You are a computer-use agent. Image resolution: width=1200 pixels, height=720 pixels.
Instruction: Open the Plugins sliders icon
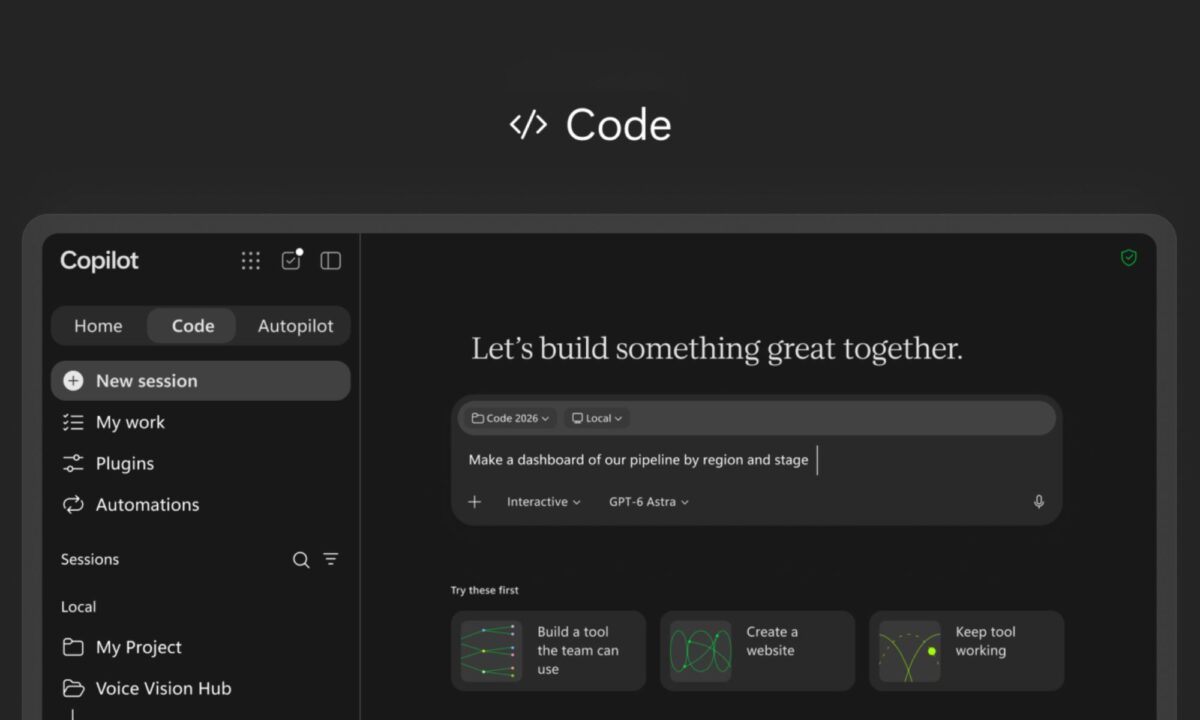(x=73, y=463)
